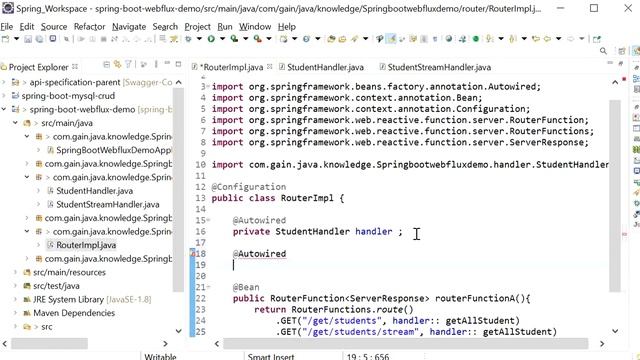Viewport: 640px width, 360px height.
Task: Toggle Mark Occurrences highlighted toolbar icon
Action: point(392,39)
